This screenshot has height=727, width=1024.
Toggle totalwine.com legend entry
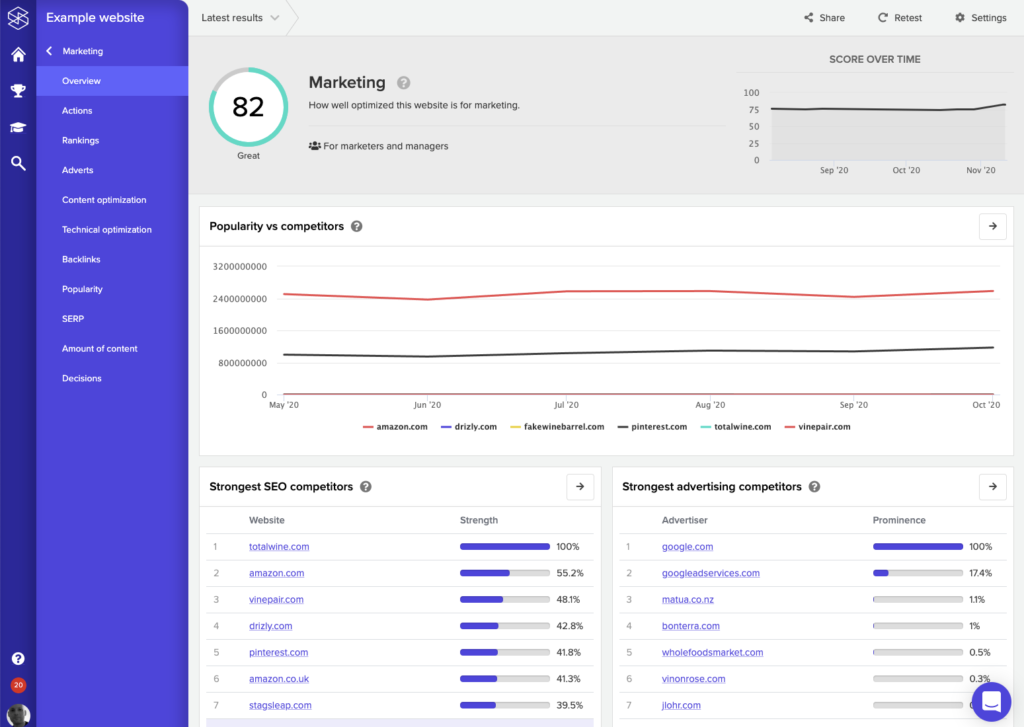coord(735,427)
